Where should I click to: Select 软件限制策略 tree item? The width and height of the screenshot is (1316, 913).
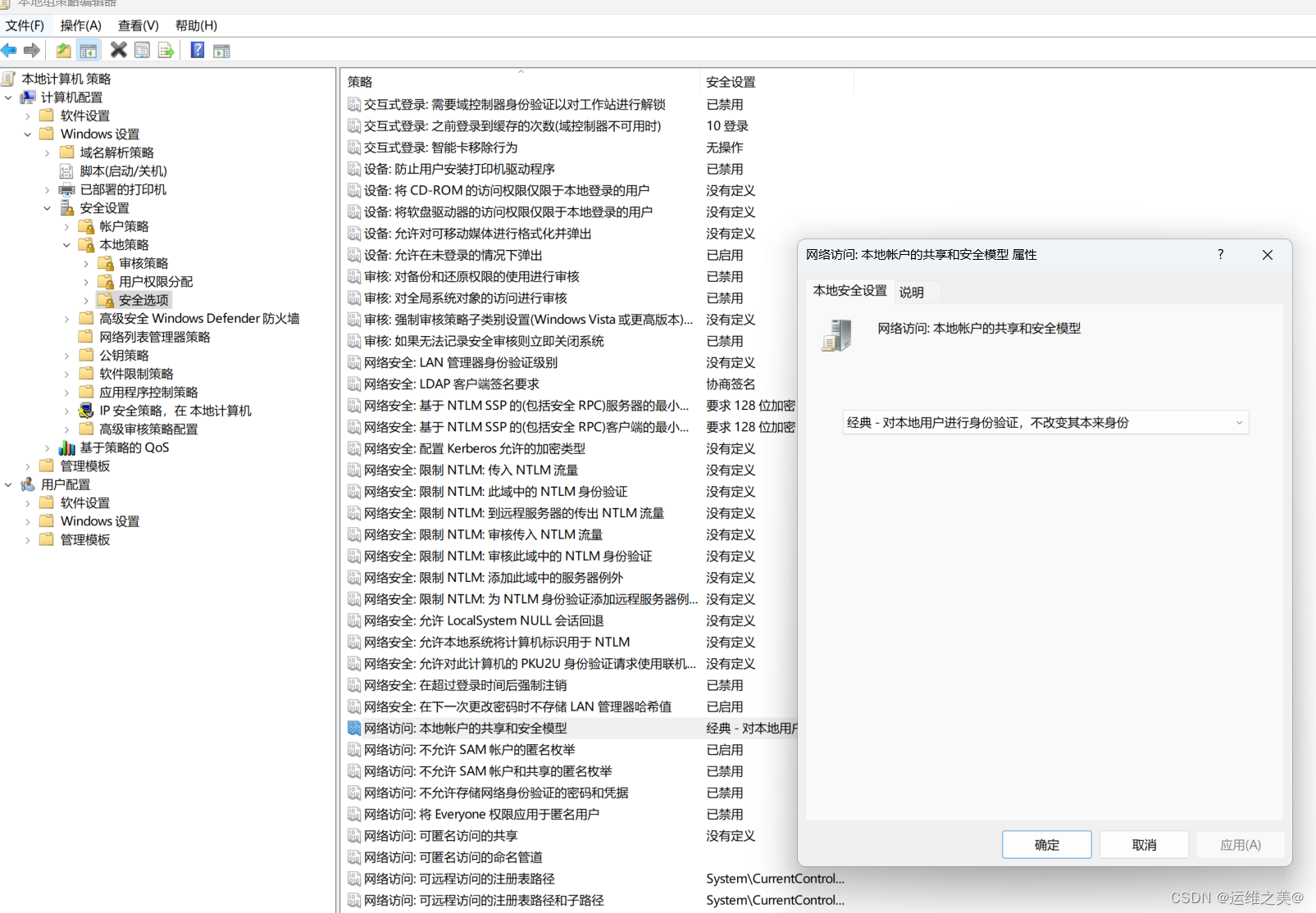136,374
